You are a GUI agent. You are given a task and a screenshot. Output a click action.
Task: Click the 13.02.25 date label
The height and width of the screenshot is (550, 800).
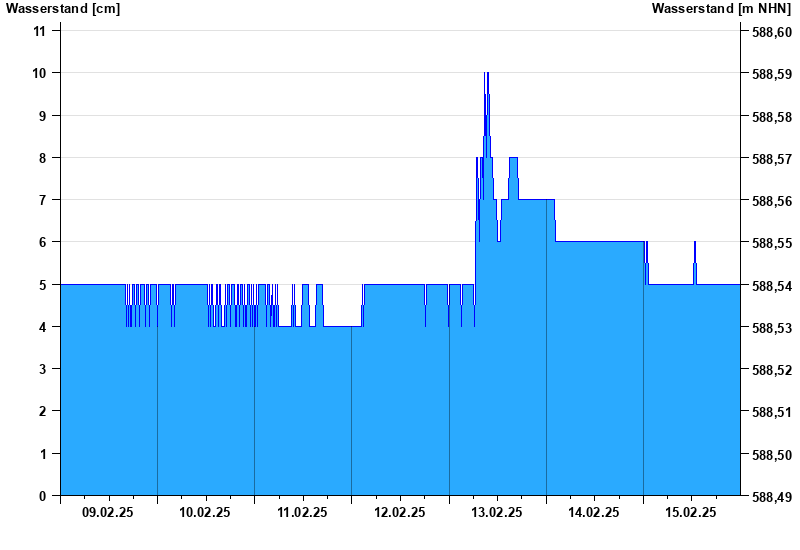(497, 512)
